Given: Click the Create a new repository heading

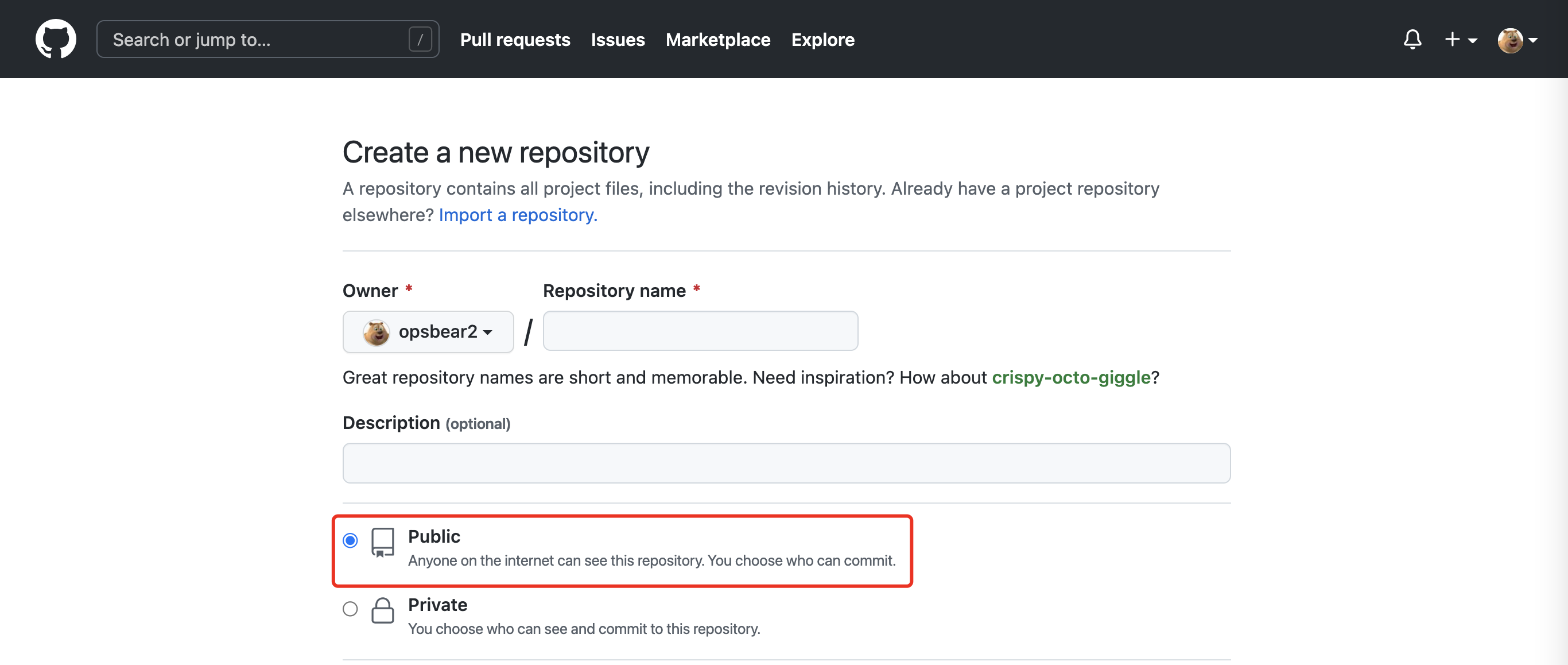Looking at the screenshot, I should point(495,152).
